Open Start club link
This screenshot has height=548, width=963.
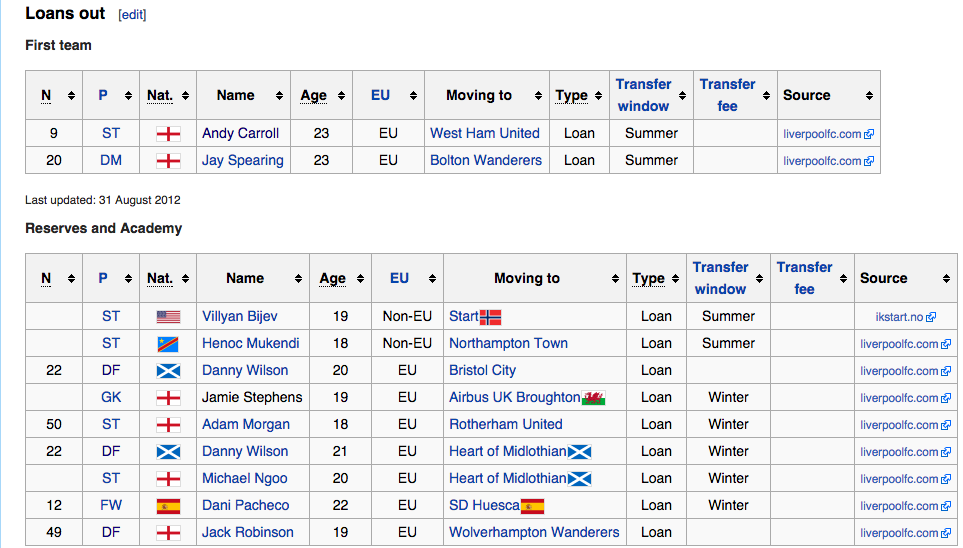(464, 316)
